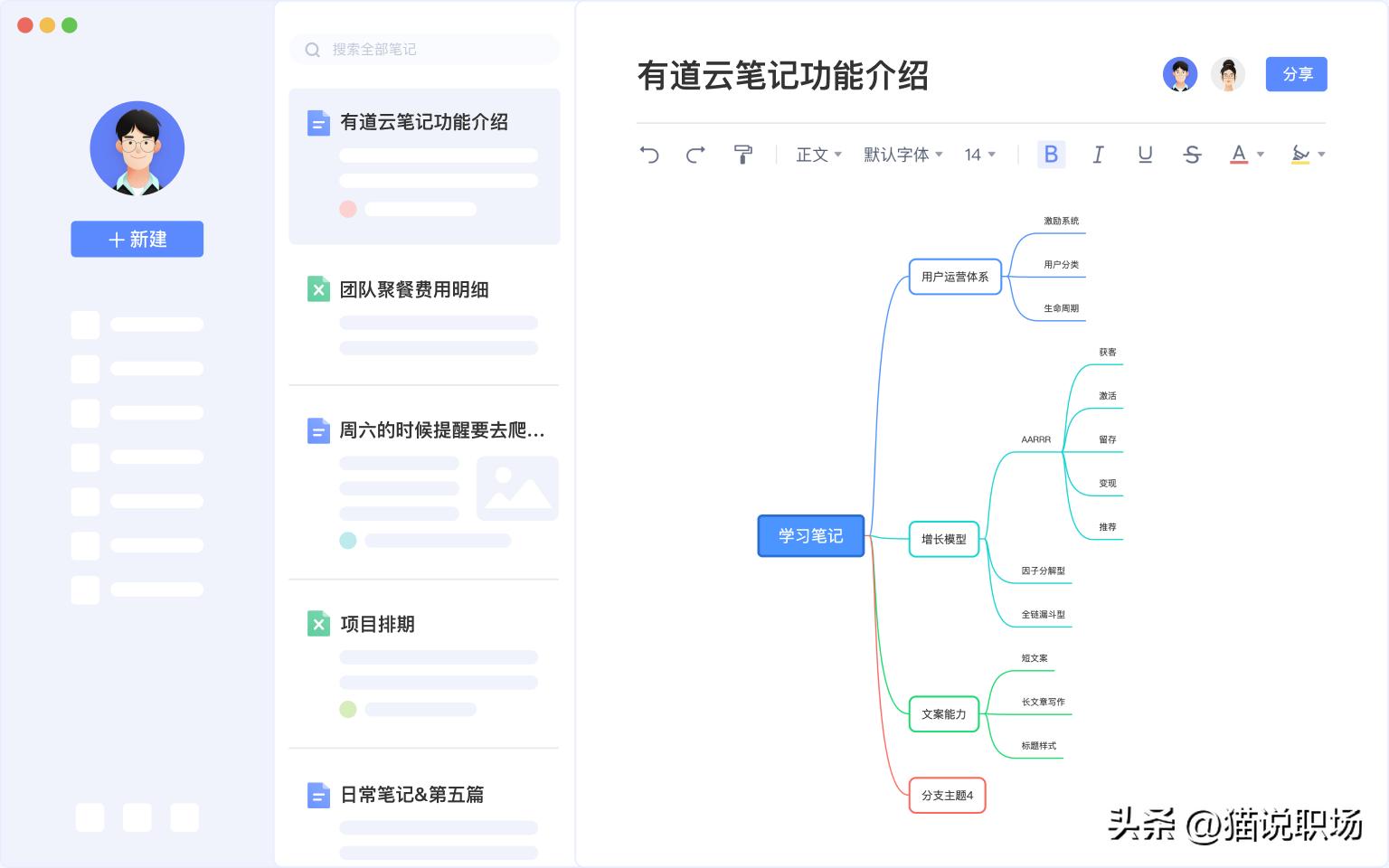
Task: Select the format painter tool
Action: point(742,155)
